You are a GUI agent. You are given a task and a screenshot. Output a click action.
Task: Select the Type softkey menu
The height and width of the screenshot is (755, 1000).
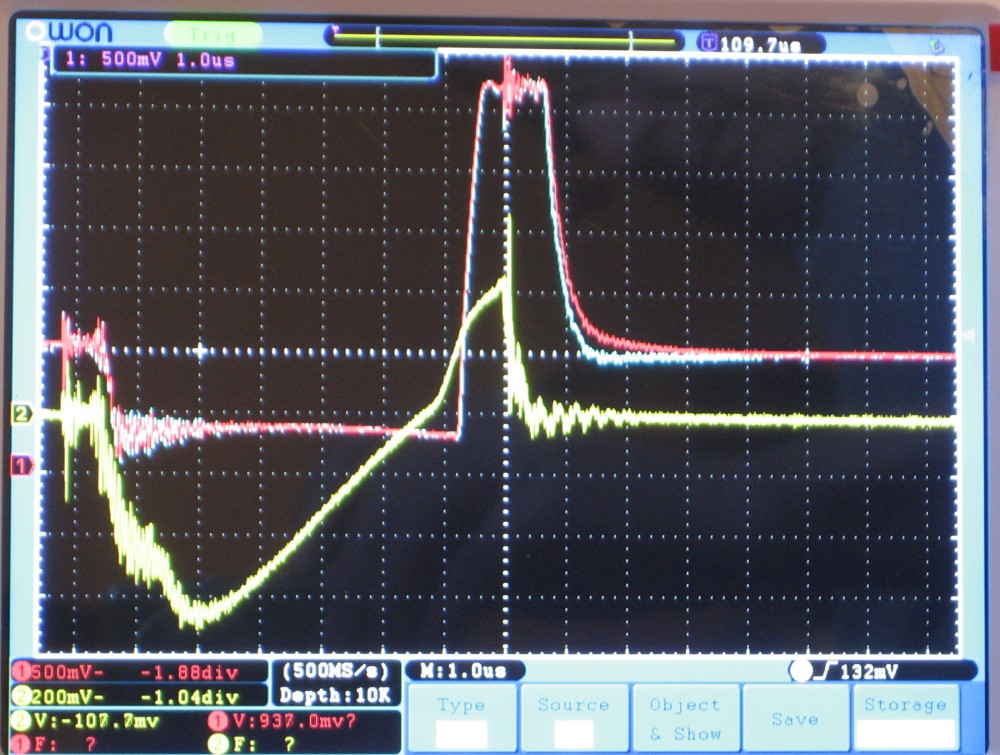pyautogui.click(x=461, y=719)
